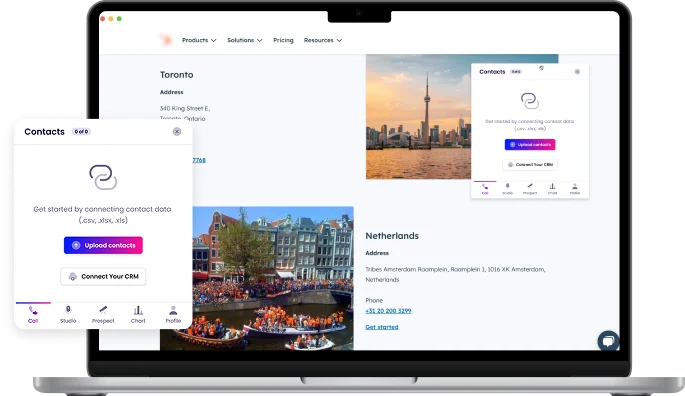Screen dimensions: 685x396
Task: Click the chain link icon in large panel
Action: click(103, 177)
